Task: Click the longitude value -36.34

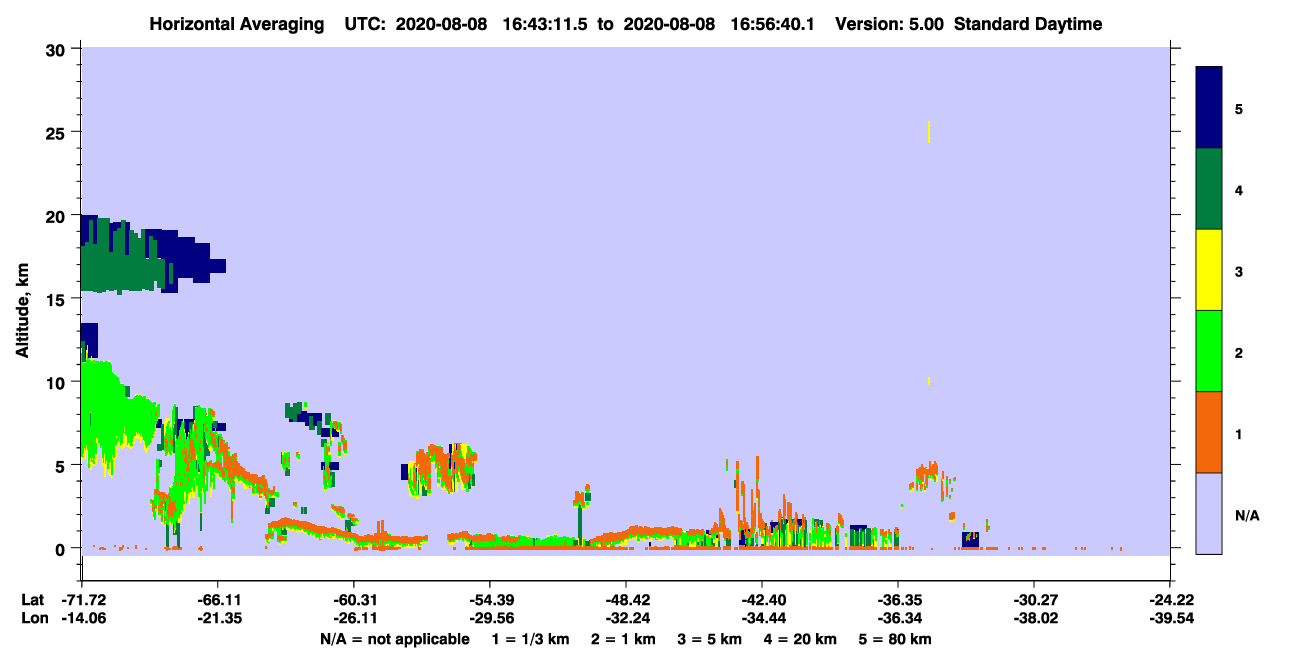Action: tap(898, 619)
